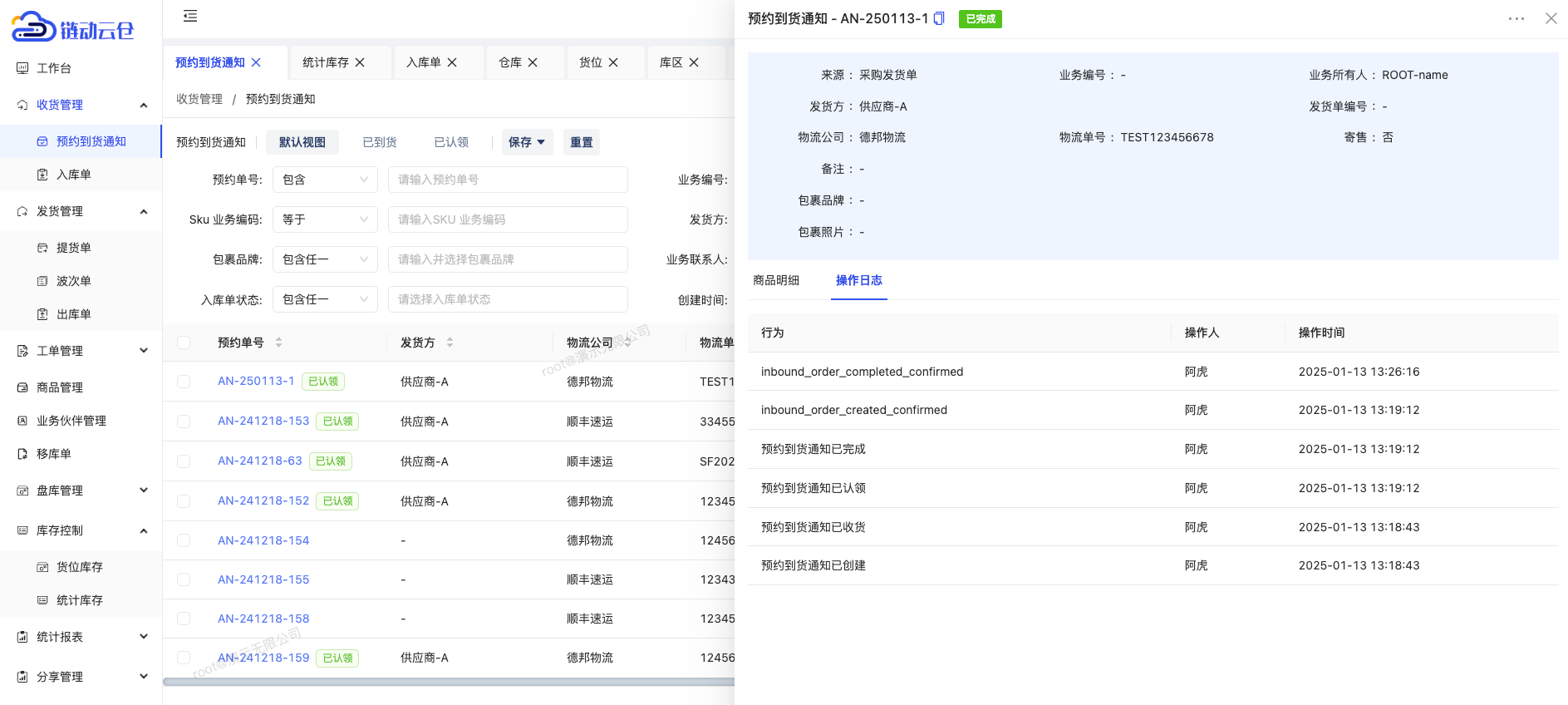Close the 统计库存 tab with X

pos(360,62)
